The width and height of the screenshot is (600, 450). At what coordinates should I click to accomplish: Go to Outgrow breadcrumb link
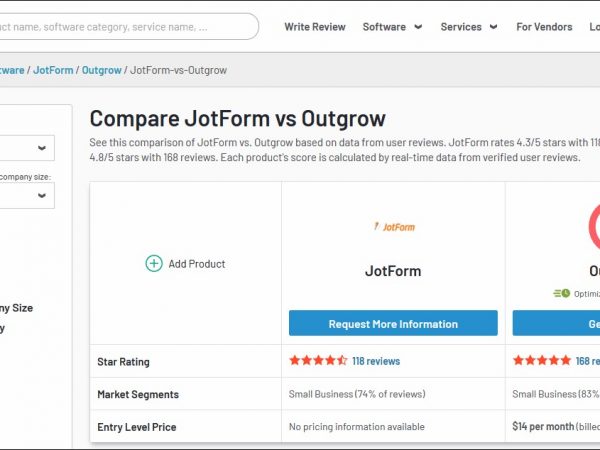102,71
